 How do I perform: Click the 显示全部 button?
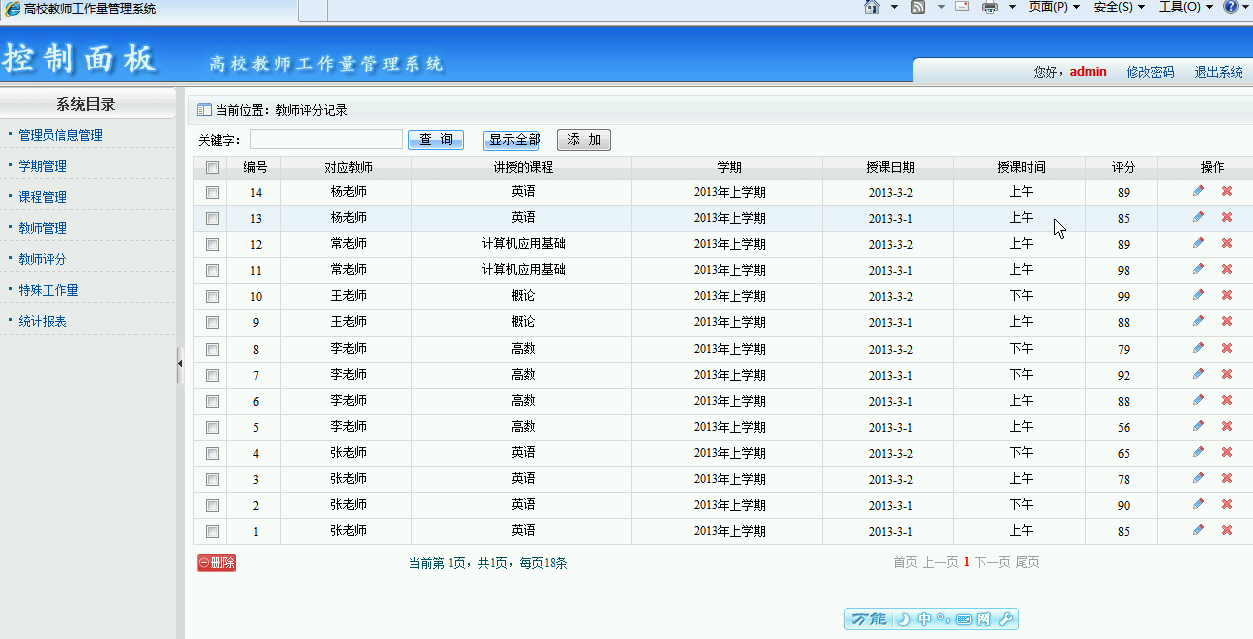point(511,140)
